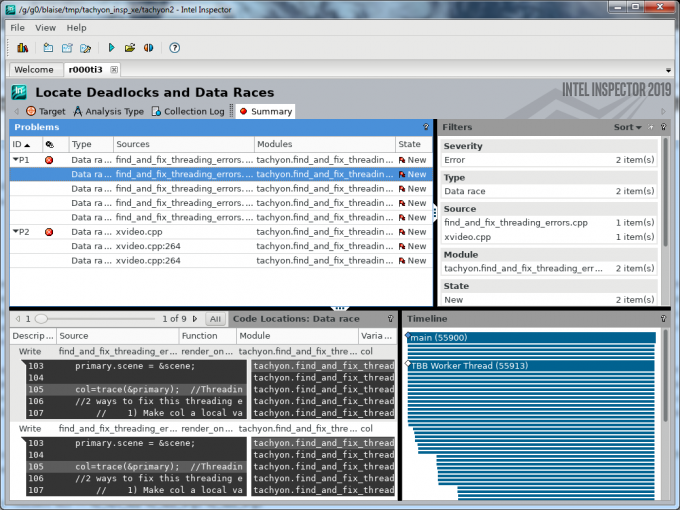
Task: Select main (55900) thread in Timeline
Action: [531, 338]
